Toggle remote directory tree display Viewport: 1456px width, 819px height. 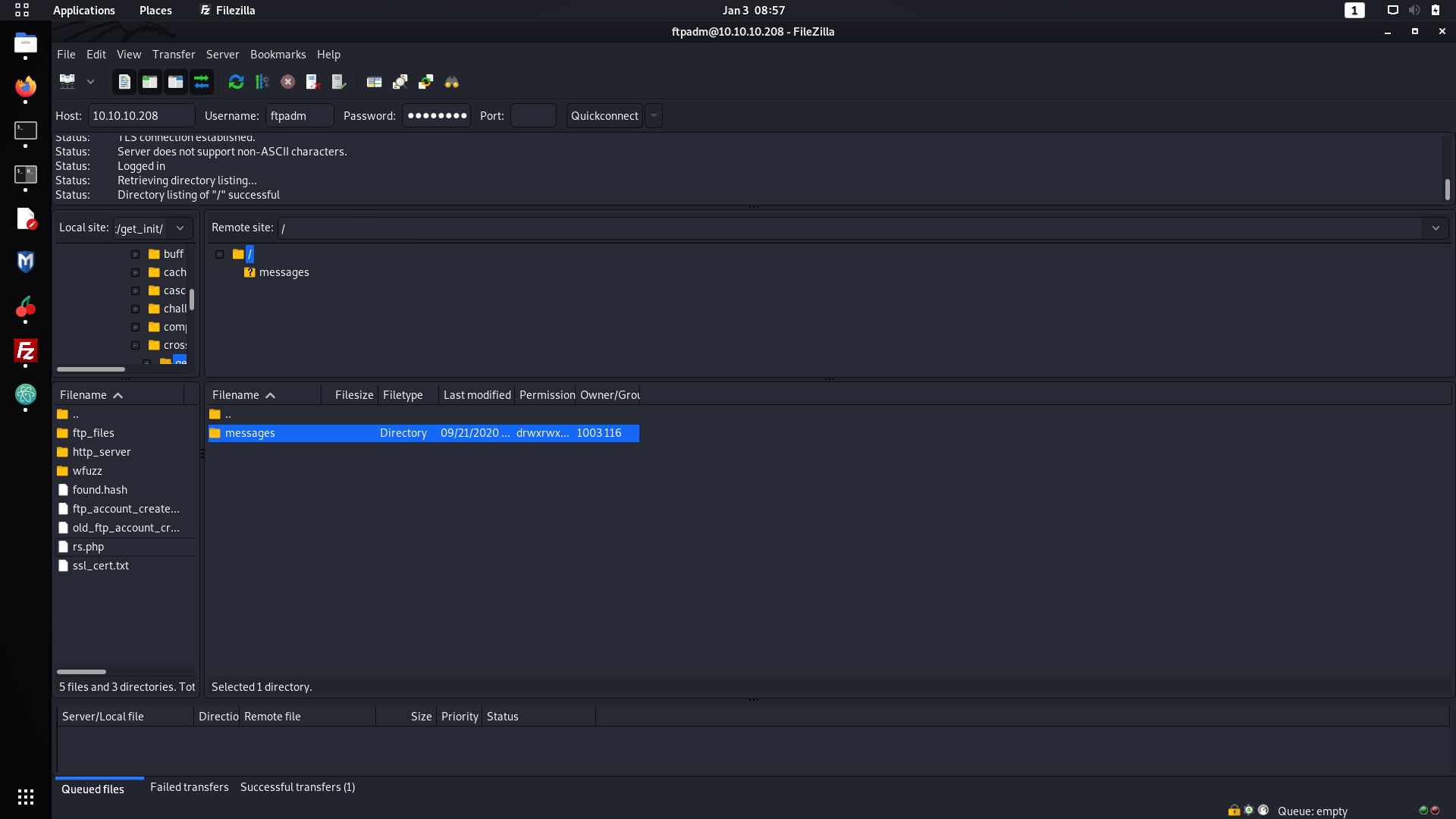(x=176, y=82)
